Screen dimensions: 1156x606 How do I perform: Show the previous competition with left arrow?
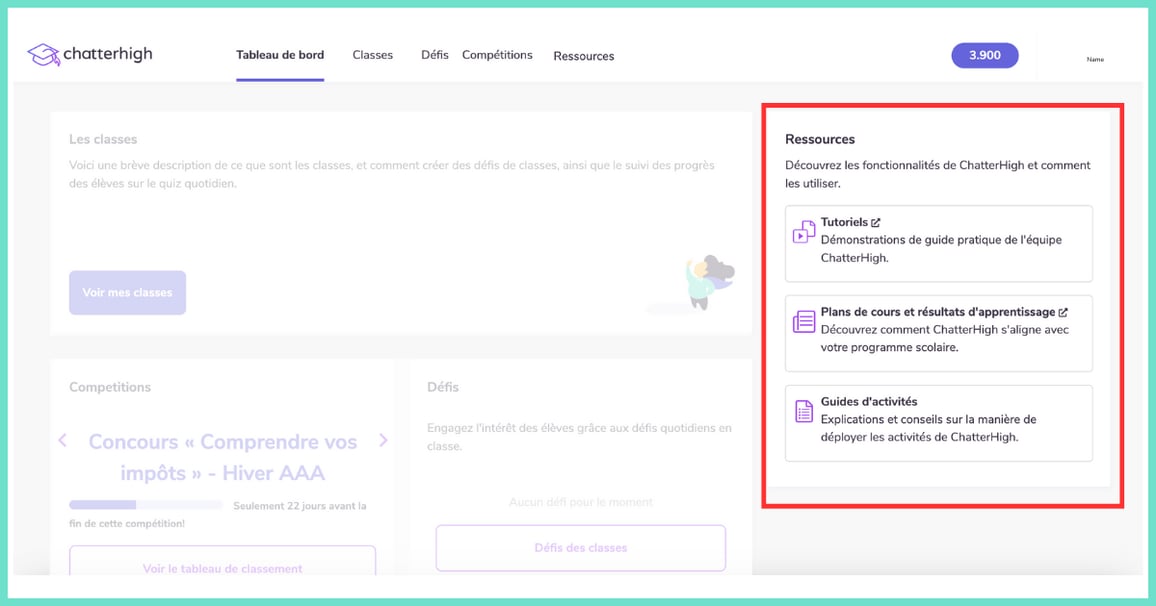(62, 440)
